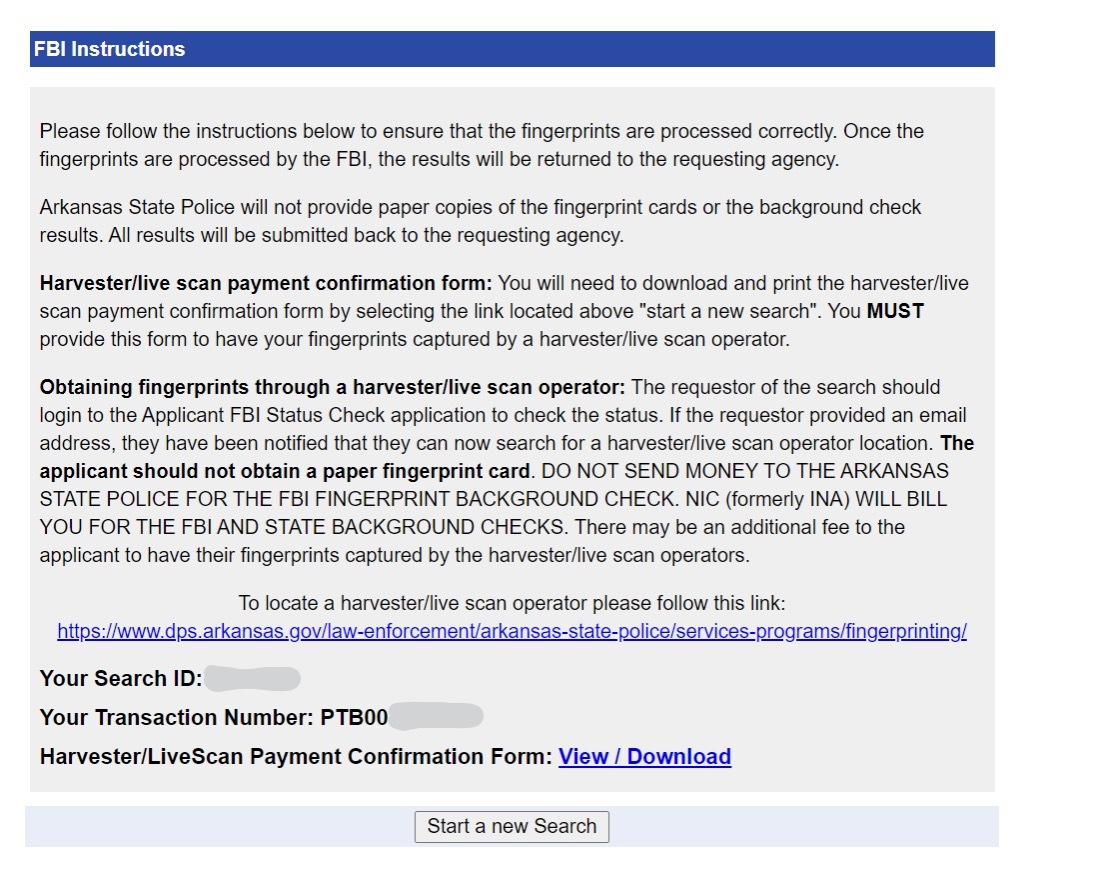
Task: Click the Arkansas State Police paper copies paragraph
Action: click(480, 219)
